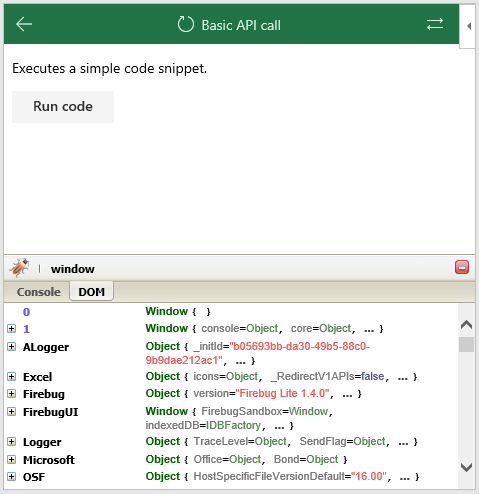479x494 pixels.
Task: Collapse the task pane with side arrow
Action: [469, 26]
